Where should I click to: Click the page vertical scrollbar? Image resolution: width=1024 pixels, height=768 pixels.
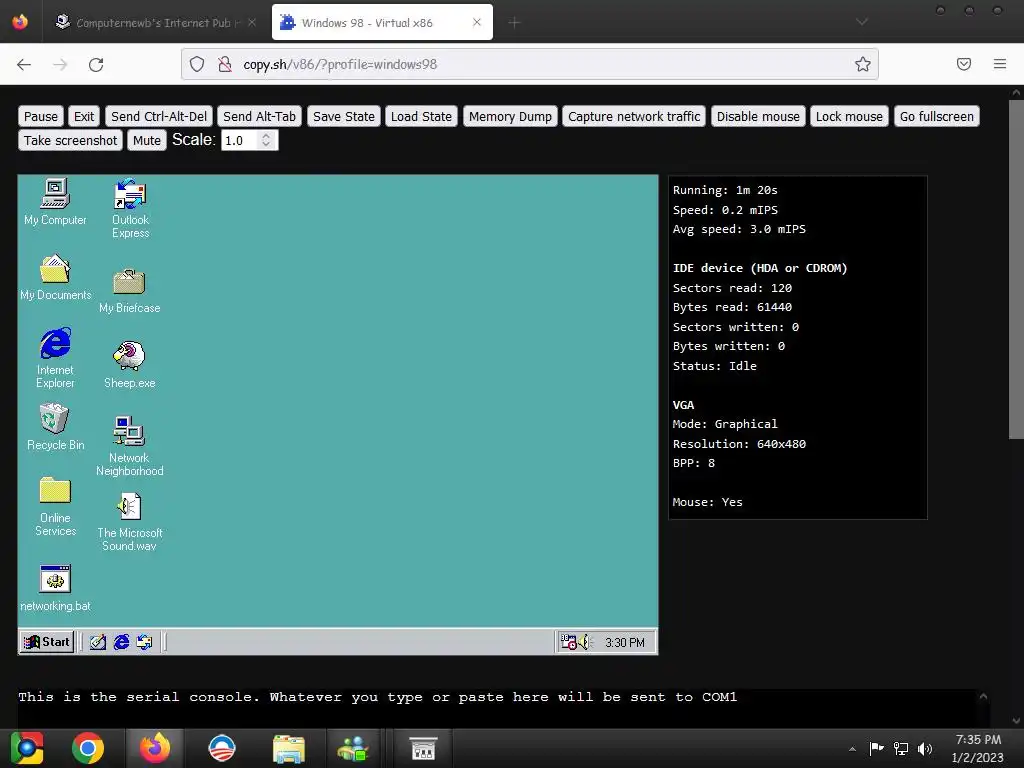(x=1016, y=268)
